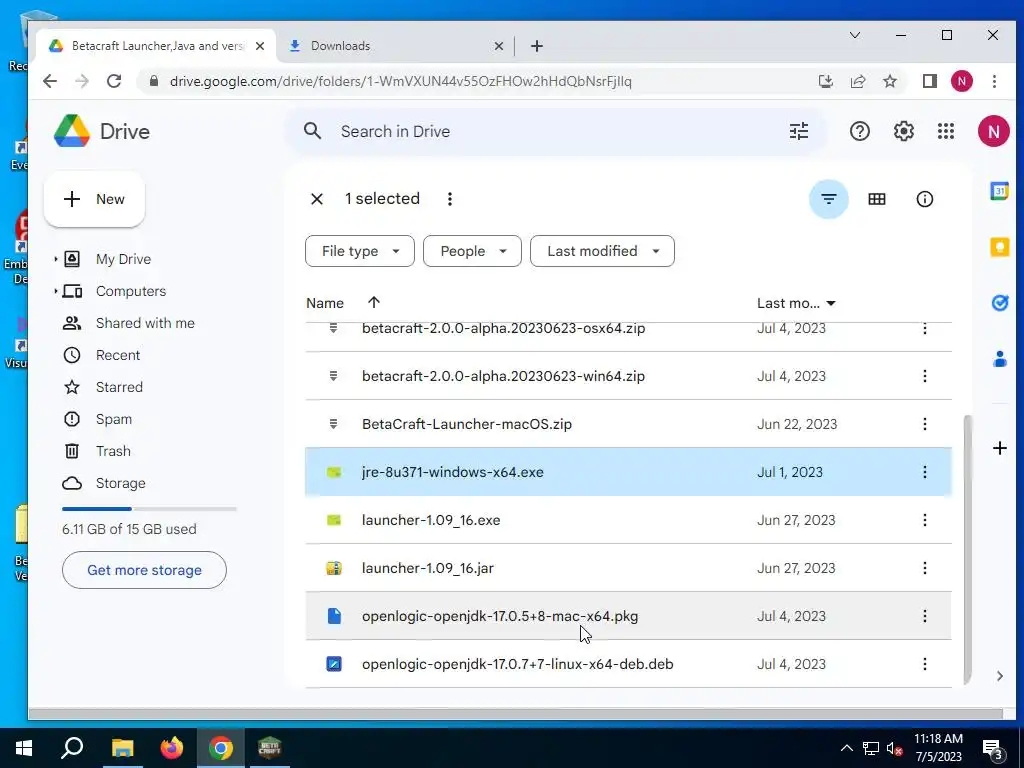Get add-ons with the plus icon
The image size is (1024, 768).
pos(999,448)
